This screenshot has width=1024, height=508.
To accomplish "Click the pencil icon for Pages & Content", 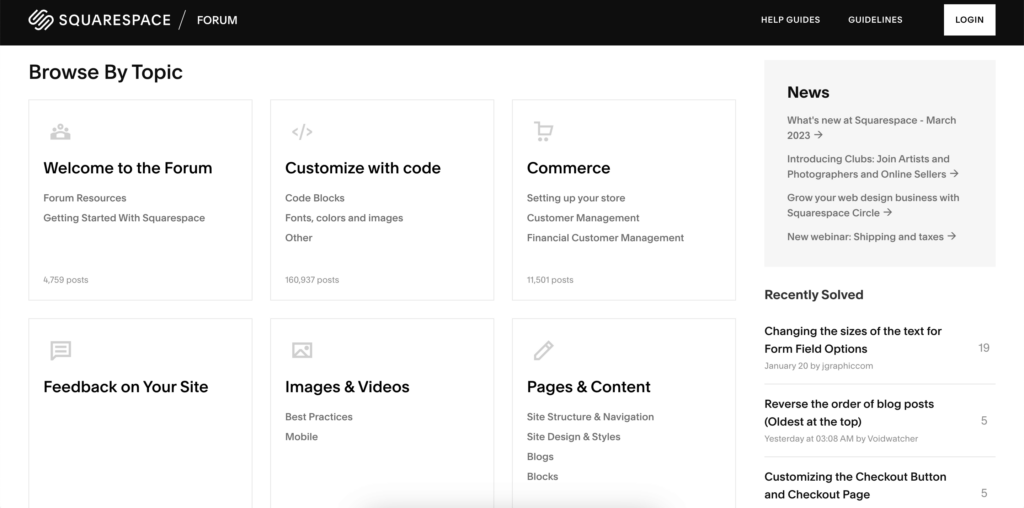I will click(x=543, y=351).
